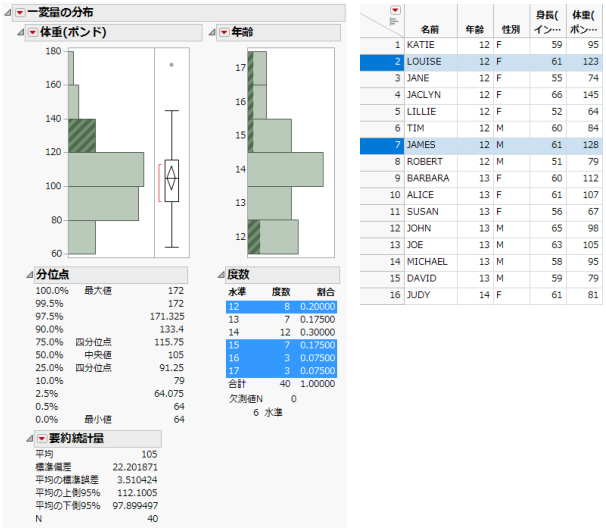The image size is (606, 530).
Task: Open the data table red triangle menu
Action: [395, 10]
